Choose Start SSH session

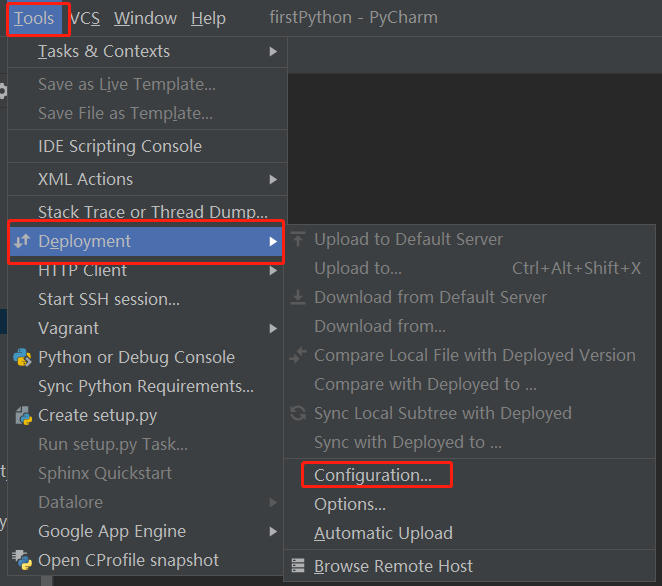pos(146,299)
